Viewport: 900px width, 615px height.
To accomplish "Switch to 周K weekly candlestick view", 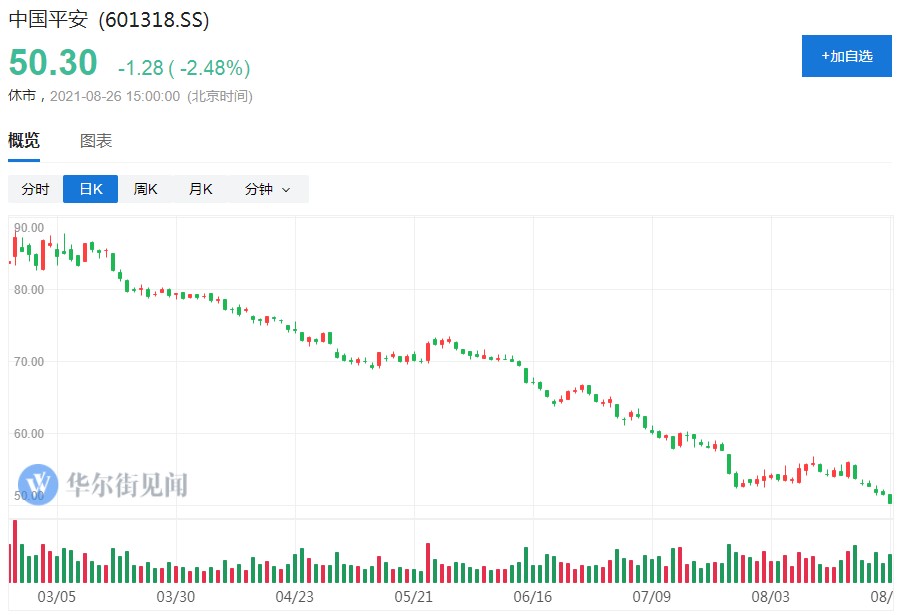I will click(146, 189).
